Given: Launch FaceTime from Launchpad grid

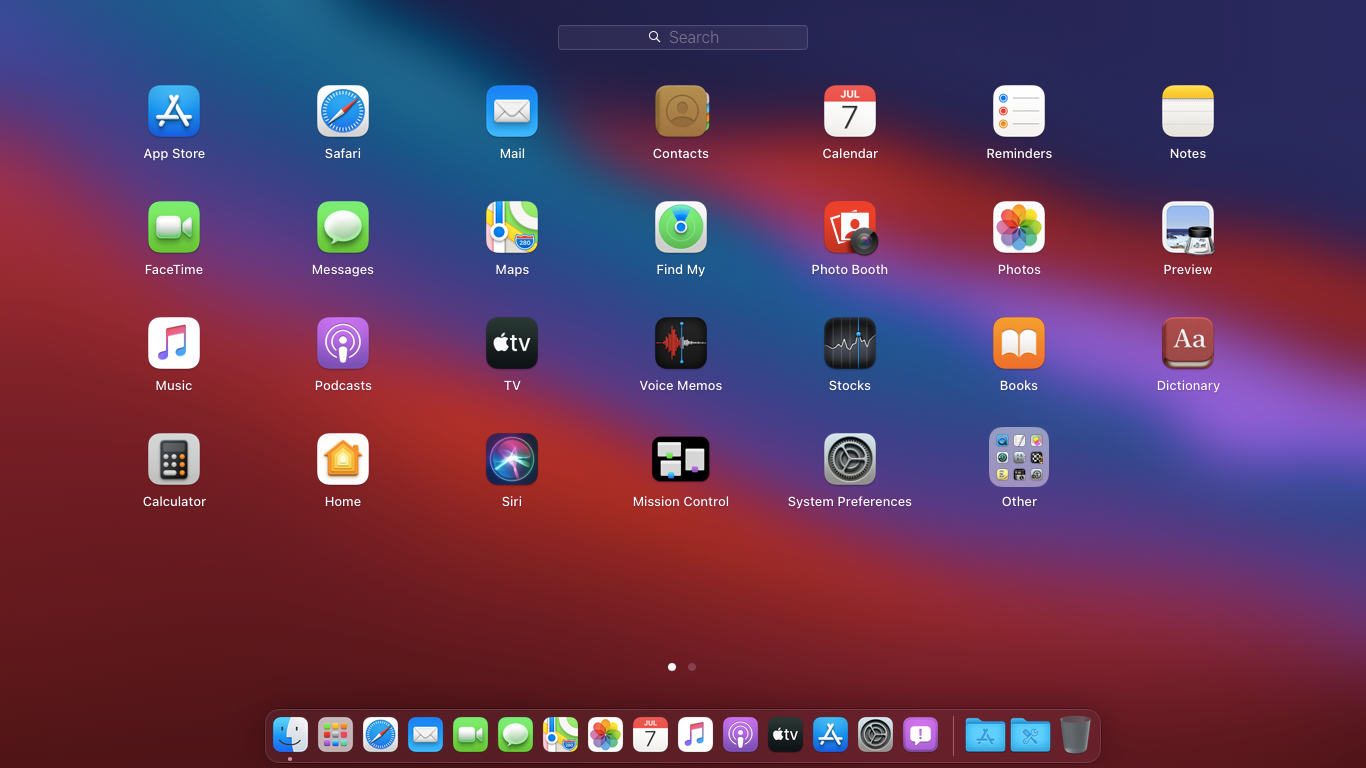Looking at the screenshot, I should 174,227.
